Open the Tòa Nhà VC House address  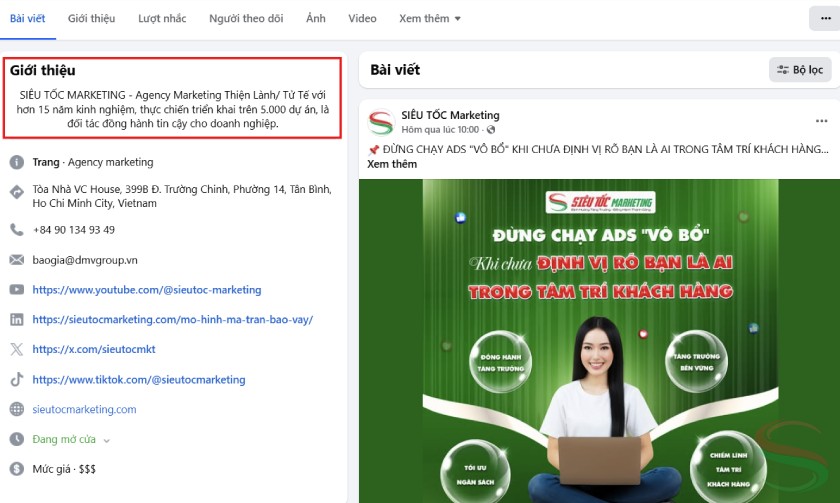click(182, 196)
